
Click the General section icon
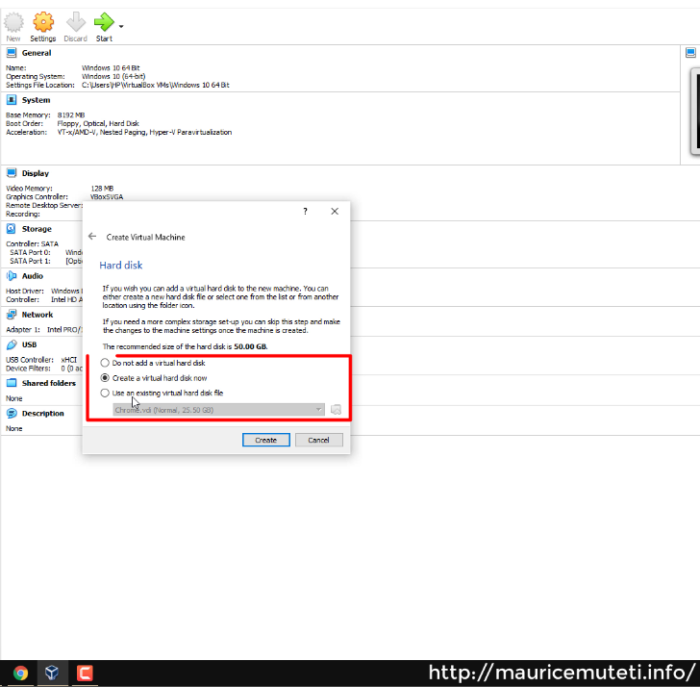[x=11, y=53]
